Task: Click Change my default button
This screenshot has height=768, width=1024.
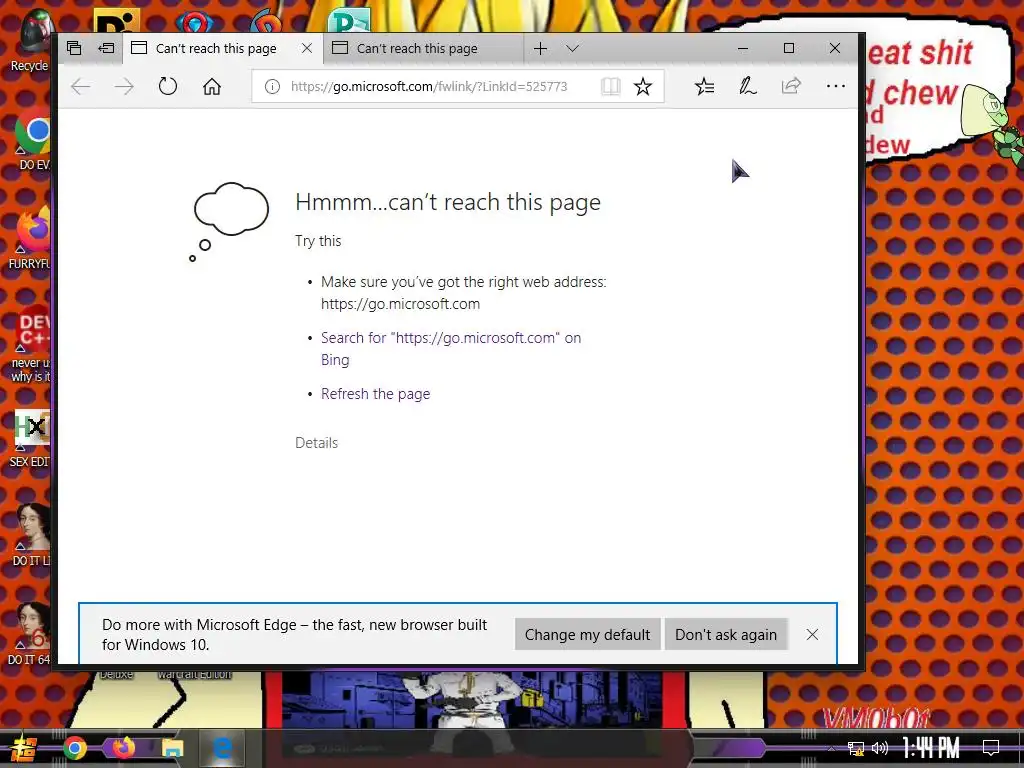Action: click(x=587, y=635)
